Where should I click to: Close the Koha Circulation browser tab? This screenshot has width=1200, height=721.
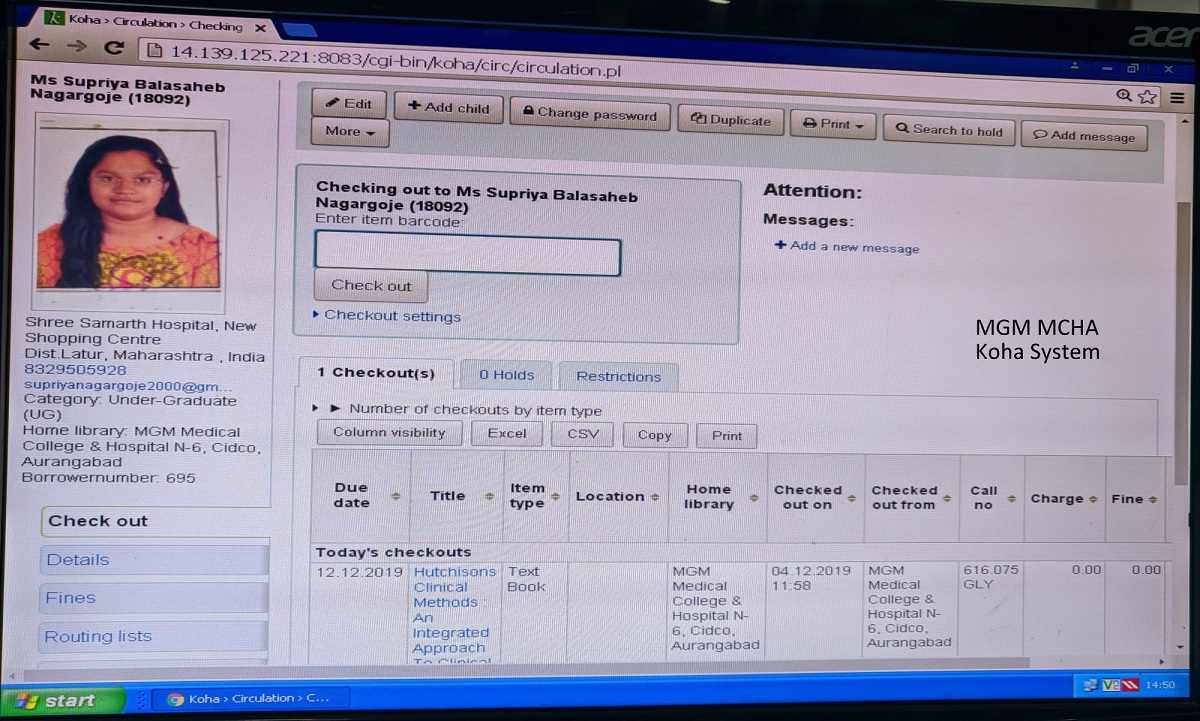(x=260, y=26)
